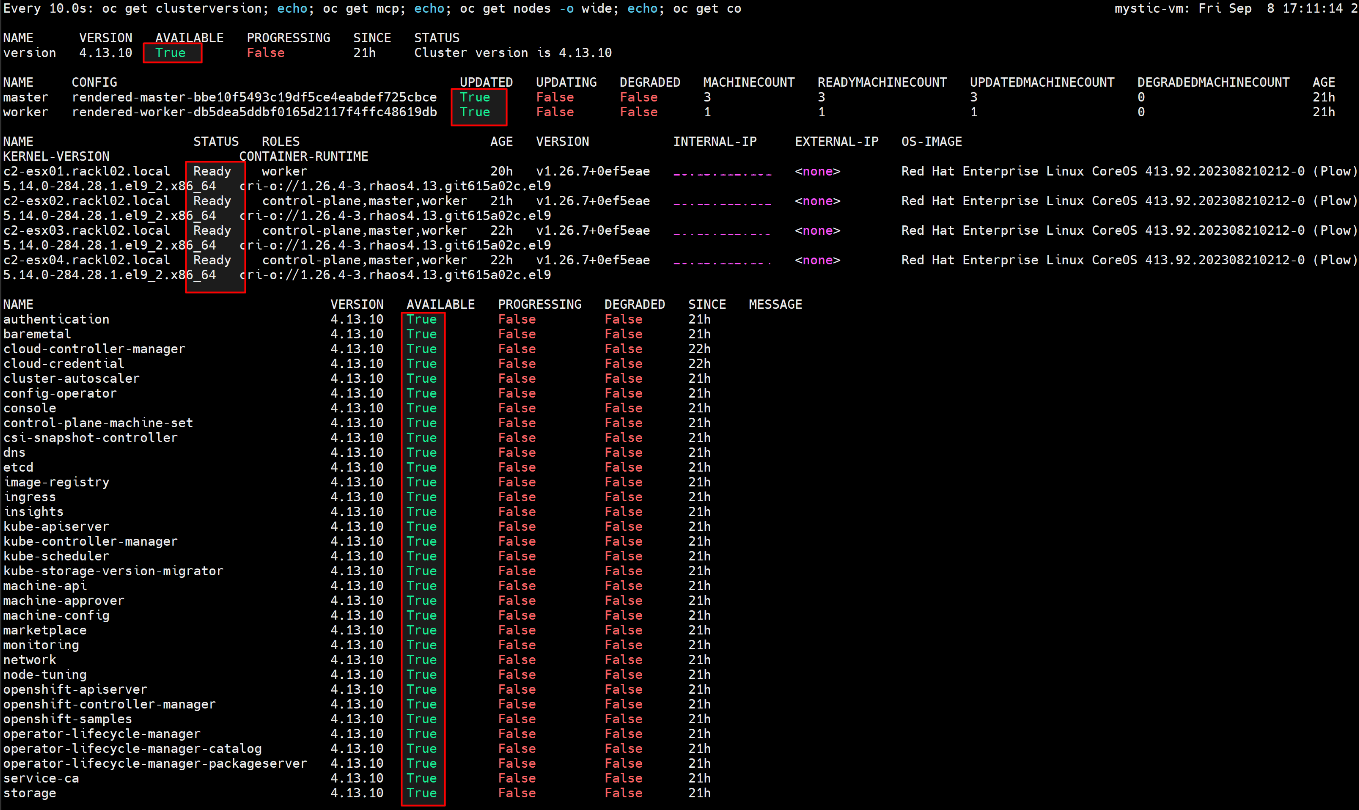
Task: Click the storage operator AVAILABLE True value
Action: 421,793
